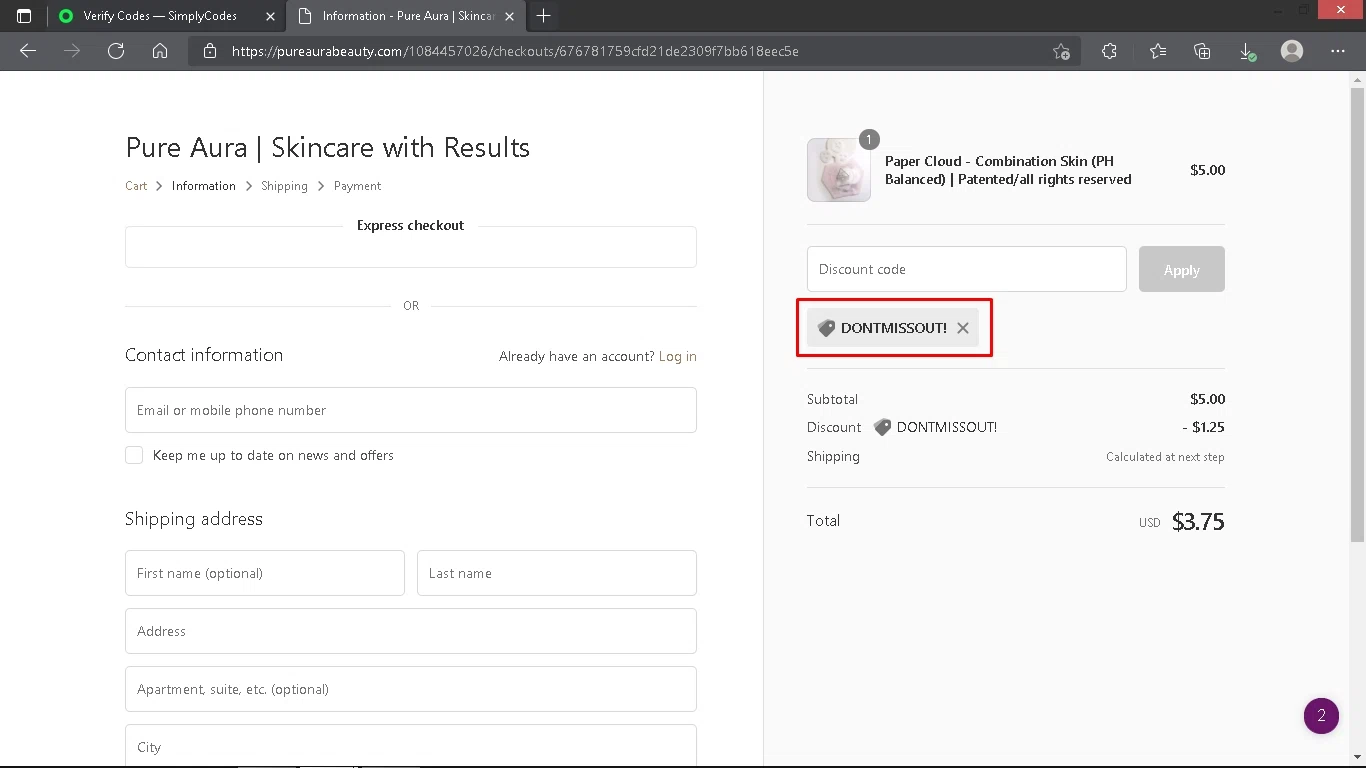Click the Pure Aura store title

[x=328, y=148]
